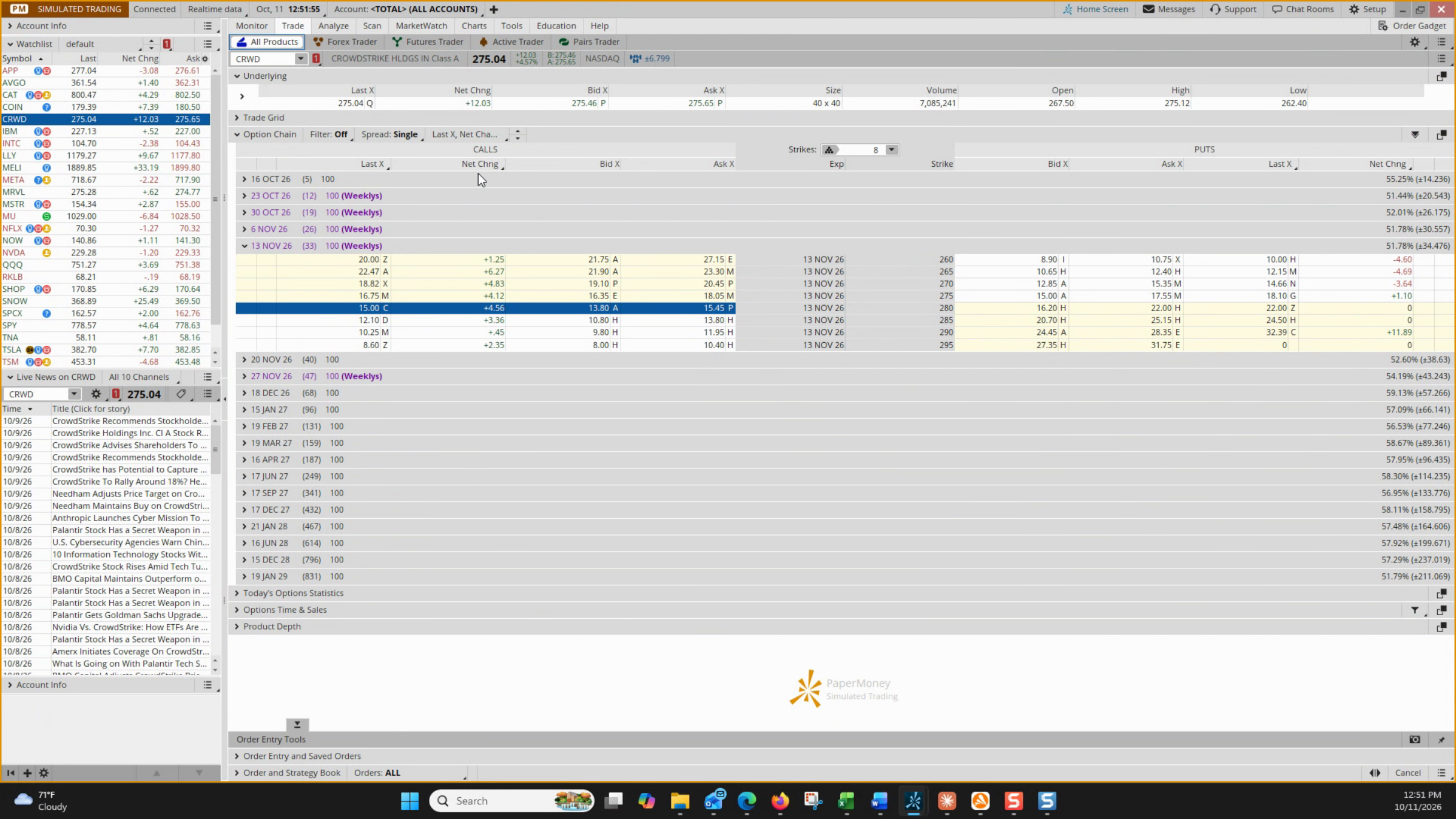Image resolution: width=1456 pixels, height=819 pixels.
Task: Open Excel from the Windows taskbar
Action: coord(846,801)
